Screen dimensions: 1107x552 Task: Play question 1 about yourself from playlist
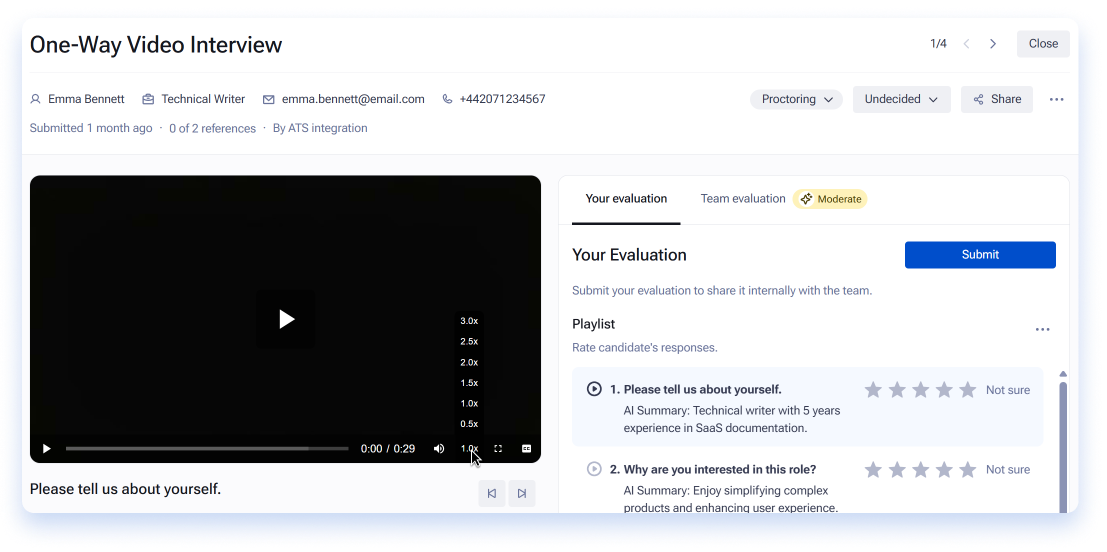594,389
